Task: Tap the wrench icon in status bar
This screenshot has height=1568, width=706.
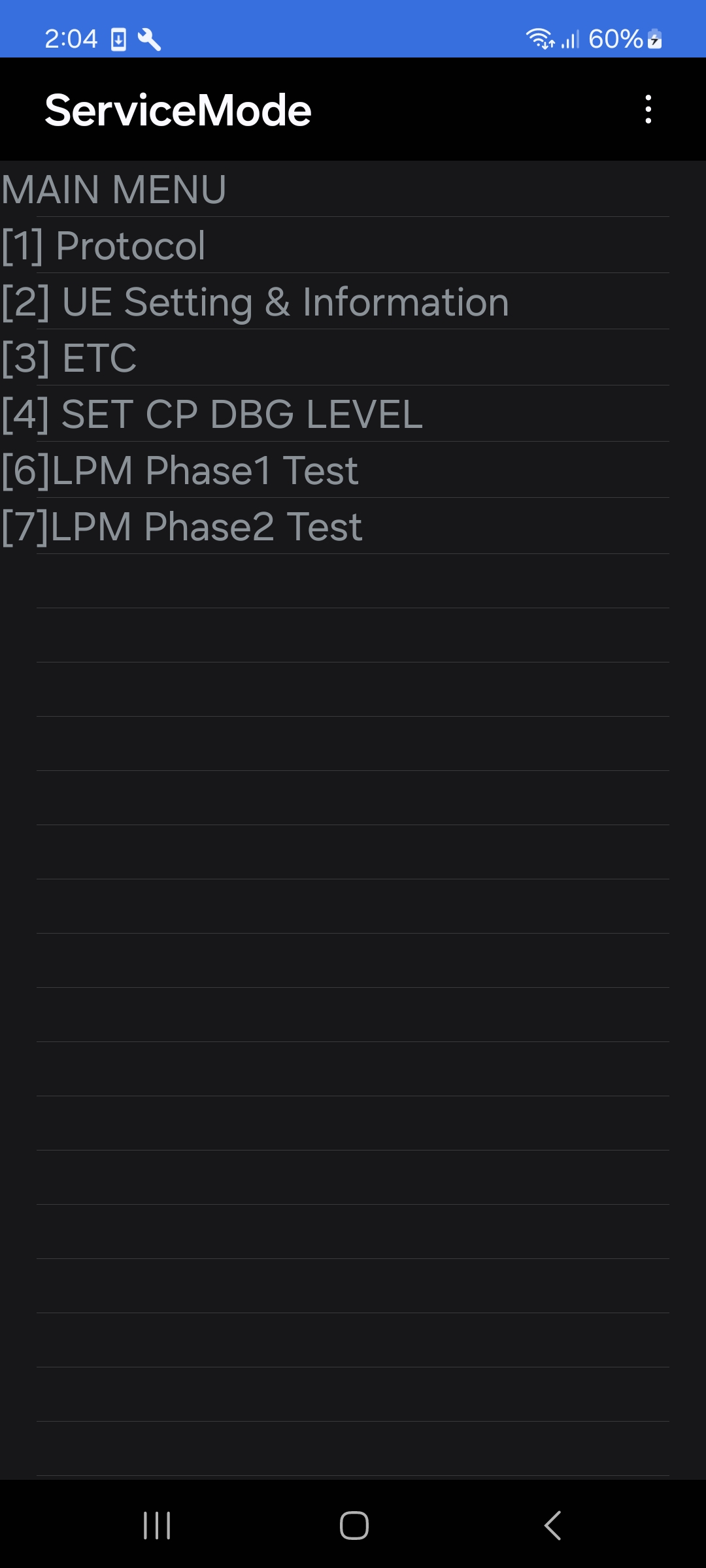Action: [x=149, y=39]
